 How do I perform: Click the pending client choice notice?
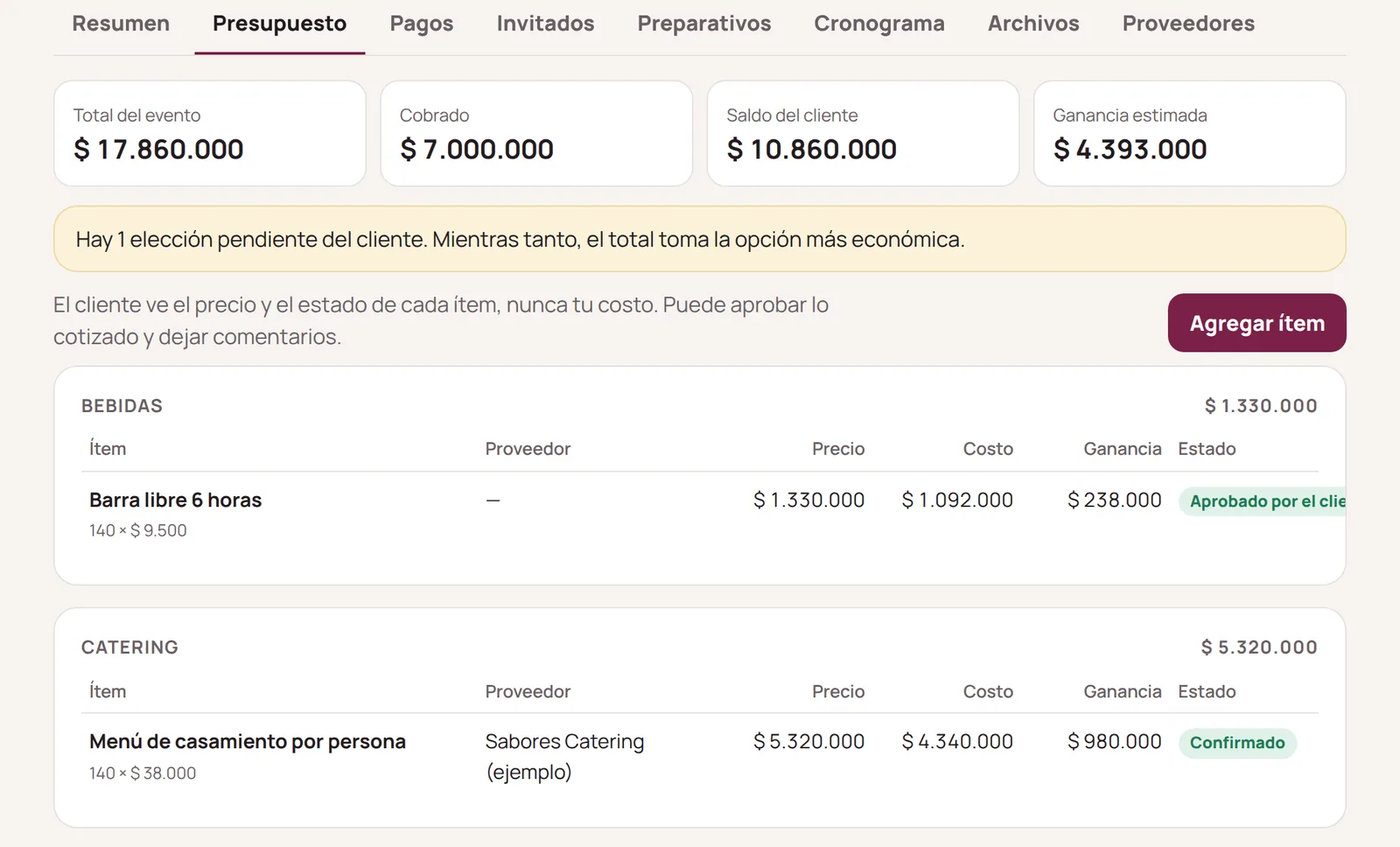click(x=700, y=239)
